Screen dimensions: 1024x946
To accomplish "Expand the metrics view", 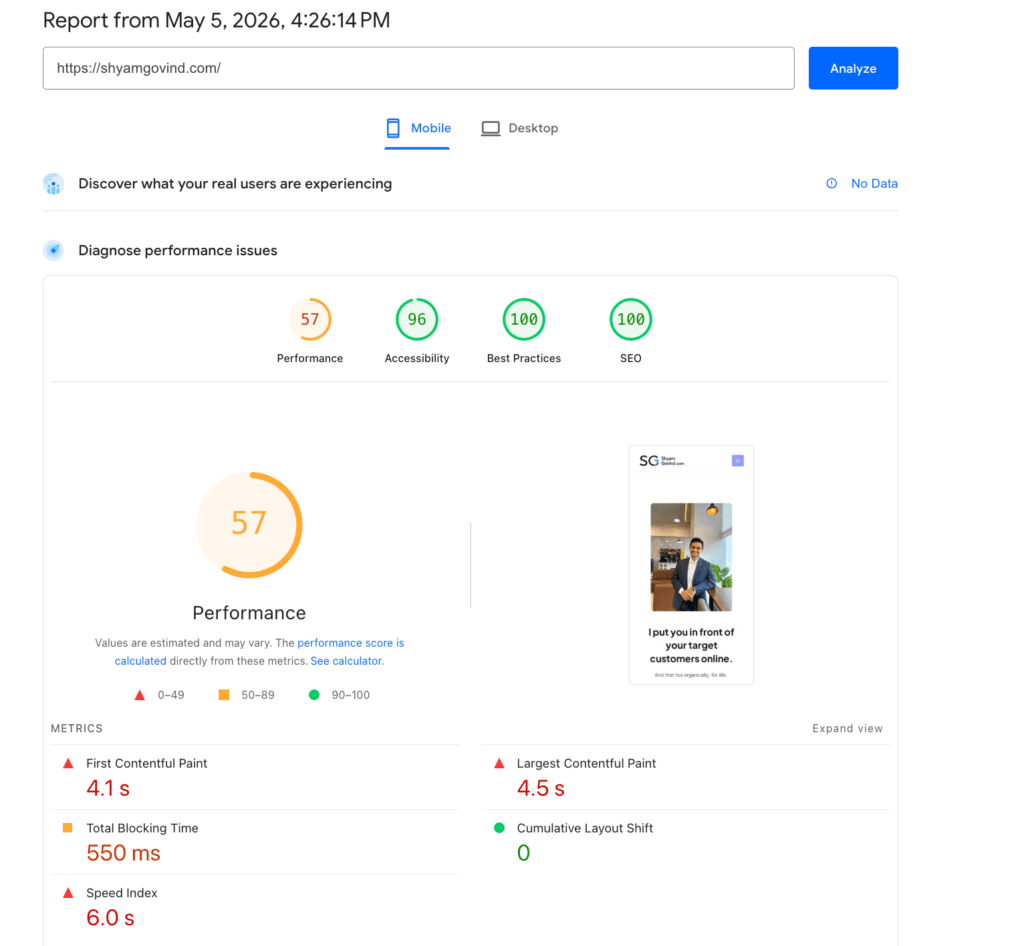I will pos(847,728).
